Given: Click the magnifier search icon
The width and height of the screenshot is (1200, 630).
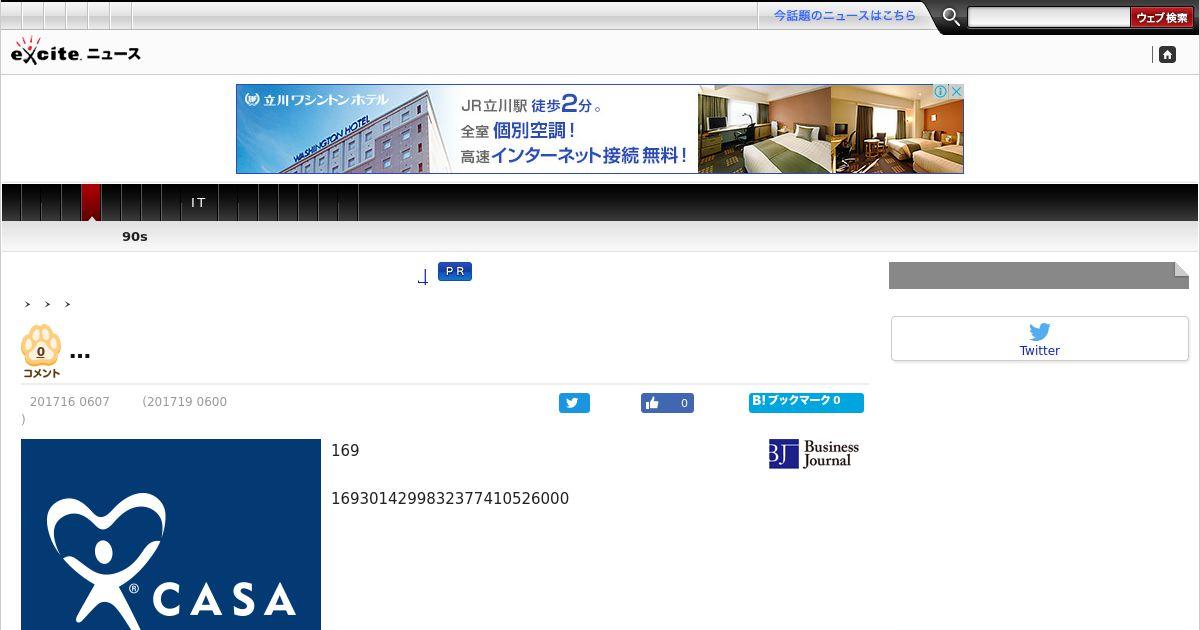Looking at the screenshot, I should pyautogui.click(x=951, y=17).
